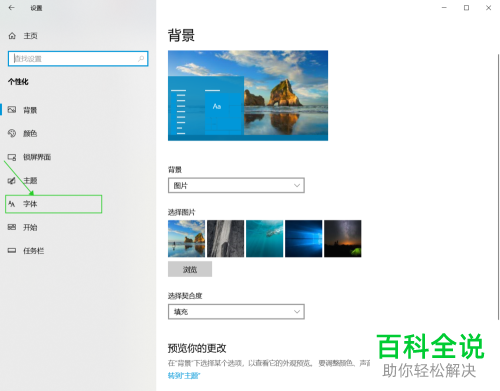Click the 选择图片 label
Viewport: 500px width, 391px height.
[181, 212]
